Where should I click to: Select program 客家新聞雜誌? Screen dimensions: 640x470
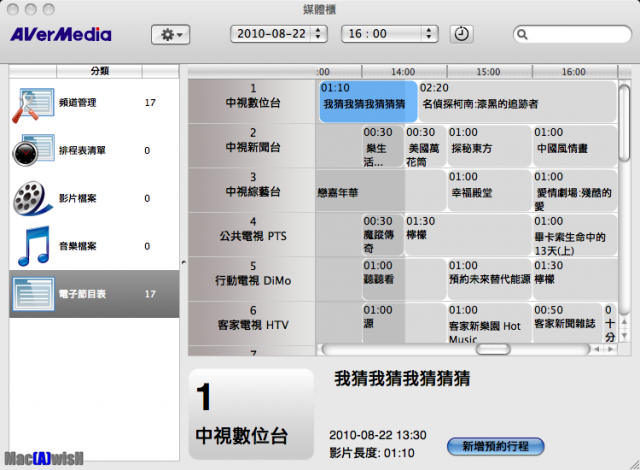pos(567,323)
